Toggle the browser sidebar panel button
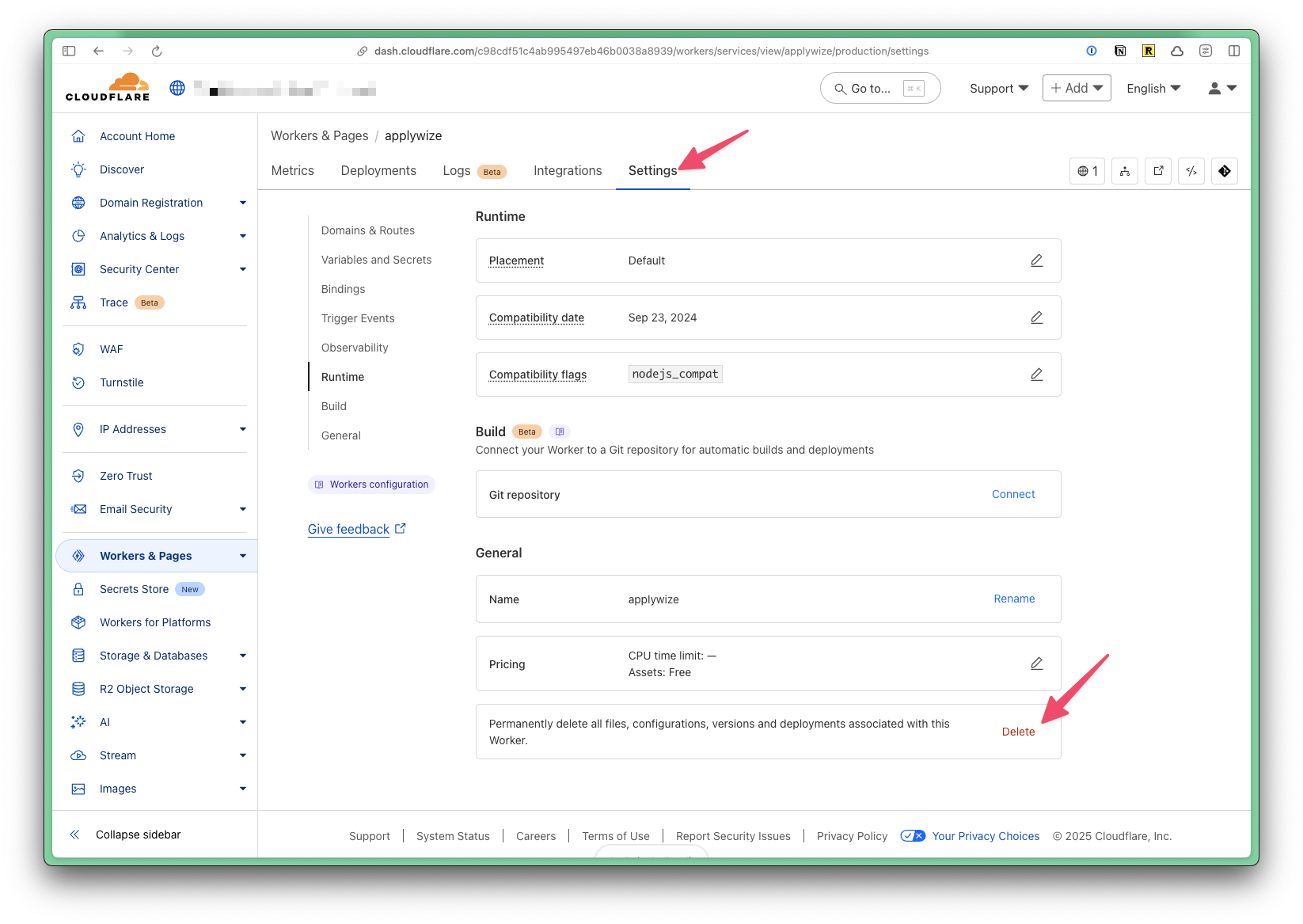Screen dimensions: 1303x924 (69, 51)
